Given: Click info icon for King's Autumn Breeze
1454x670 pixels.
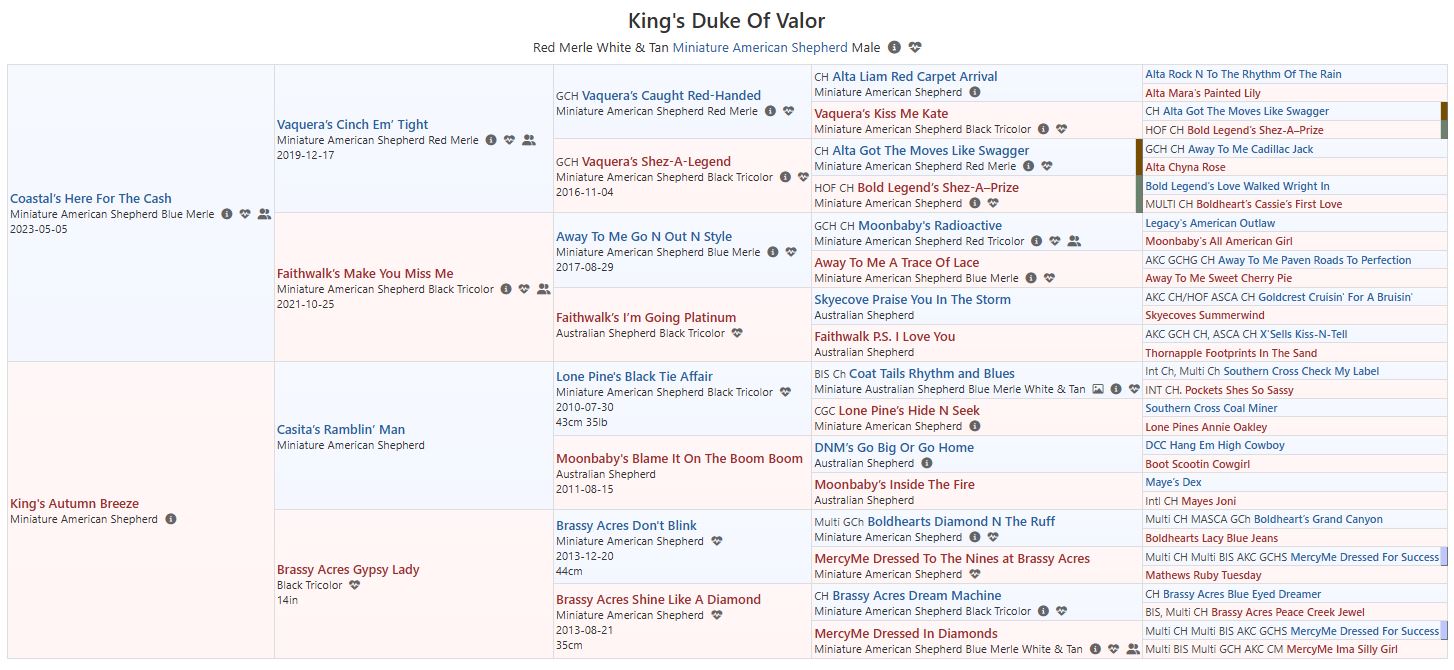Looking at the screenshot, I should pyautogui.click(x=171, y=519).
